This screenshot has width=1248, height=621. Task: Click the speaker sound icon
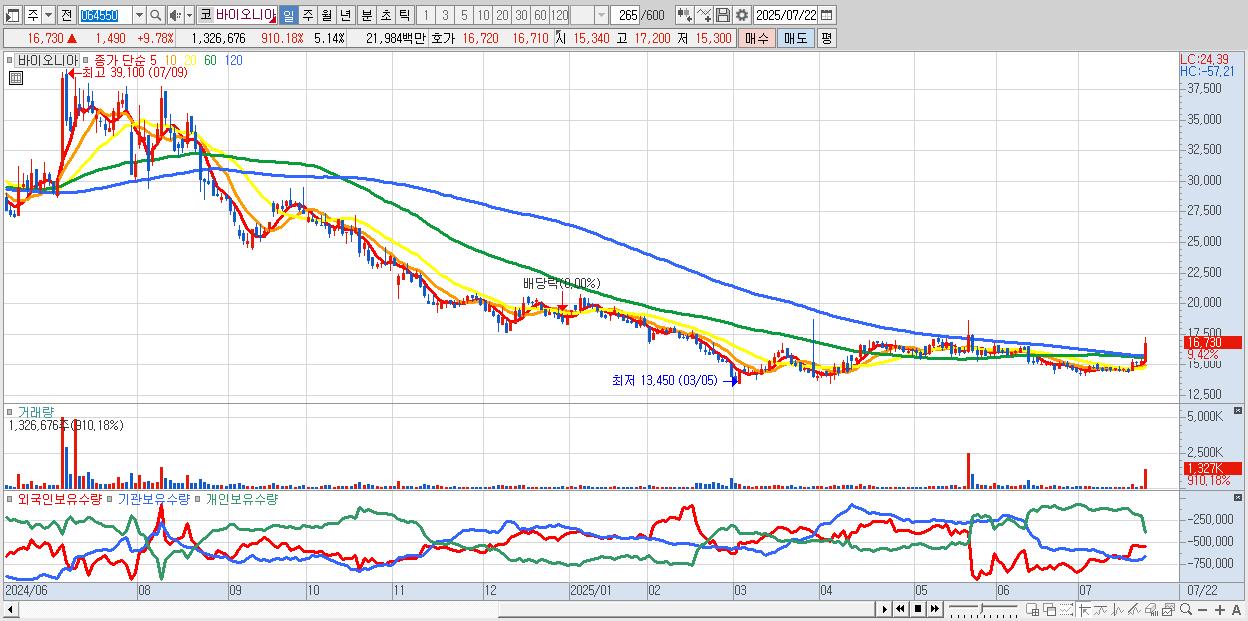175,15
